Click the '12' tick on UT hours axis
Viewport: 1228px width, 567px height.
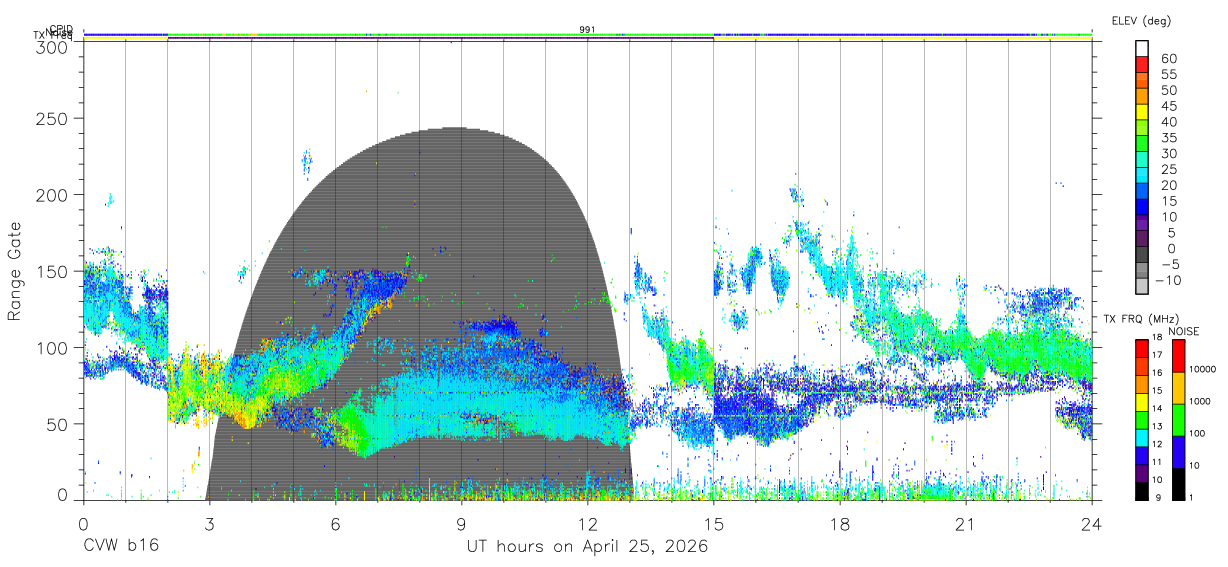pos(587,524)
